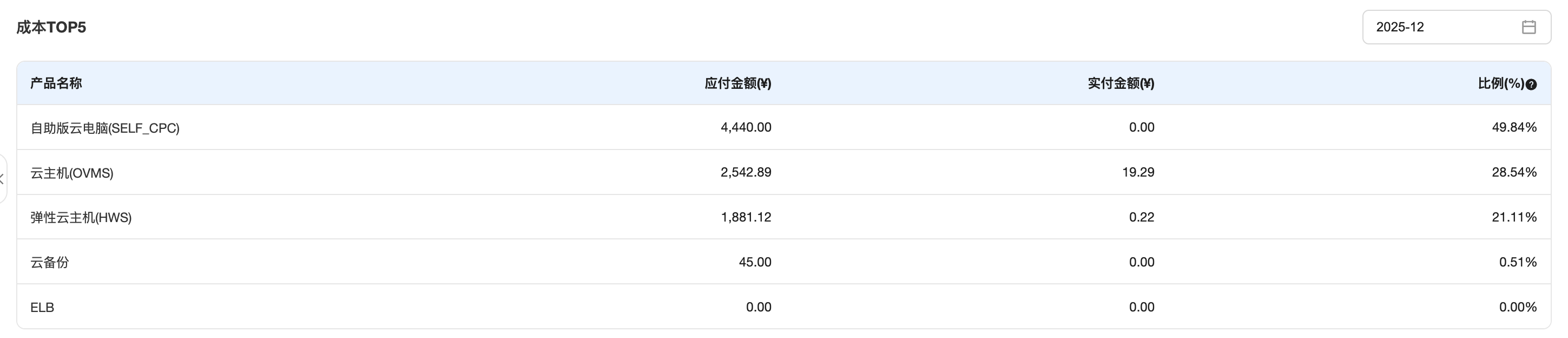Select the 弹性云主机(HWS) product name

[x=81, y=217]
